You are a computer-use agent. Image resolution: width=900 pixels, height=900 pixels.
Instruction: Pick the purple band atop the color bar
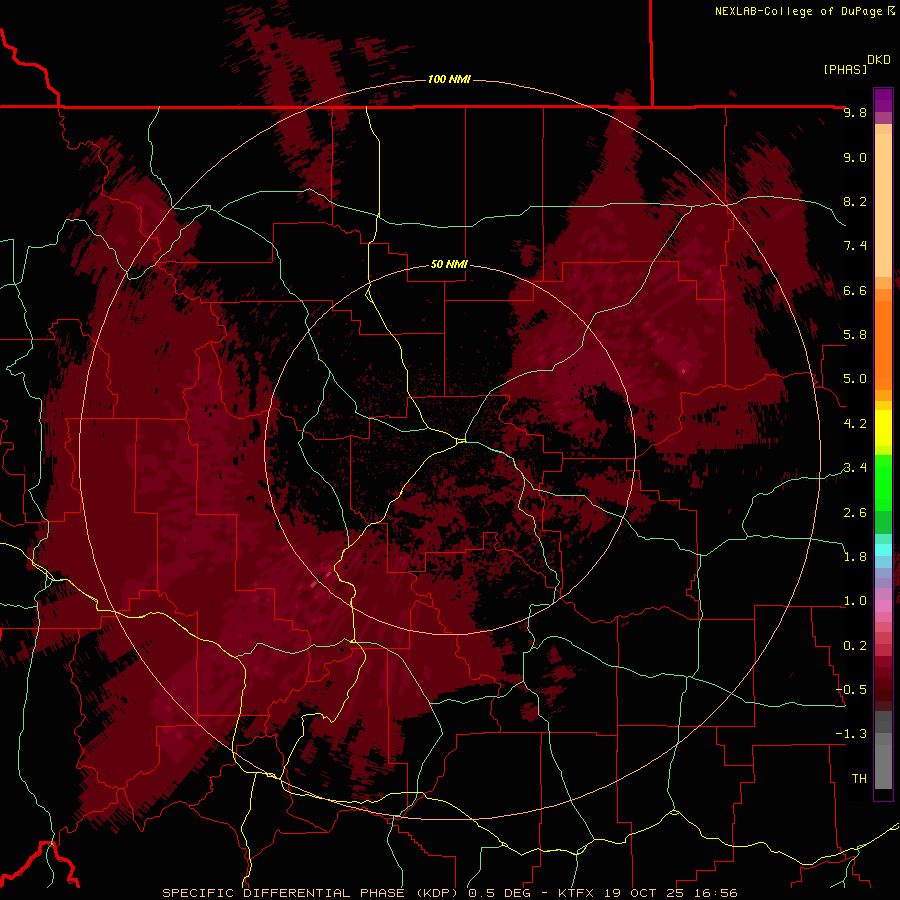pyautogui.click(x=883, y=100)
